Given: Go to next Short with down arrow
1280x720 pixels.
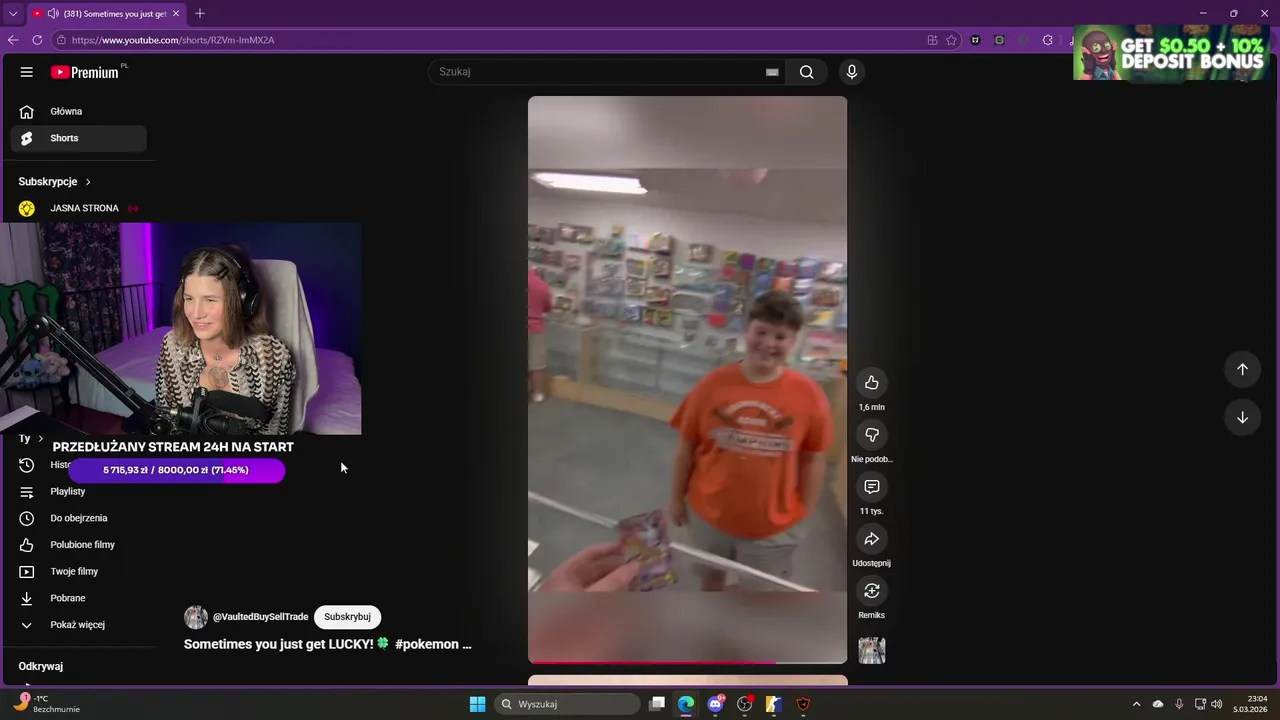Looking at the screenshot, I should 1242,417.
